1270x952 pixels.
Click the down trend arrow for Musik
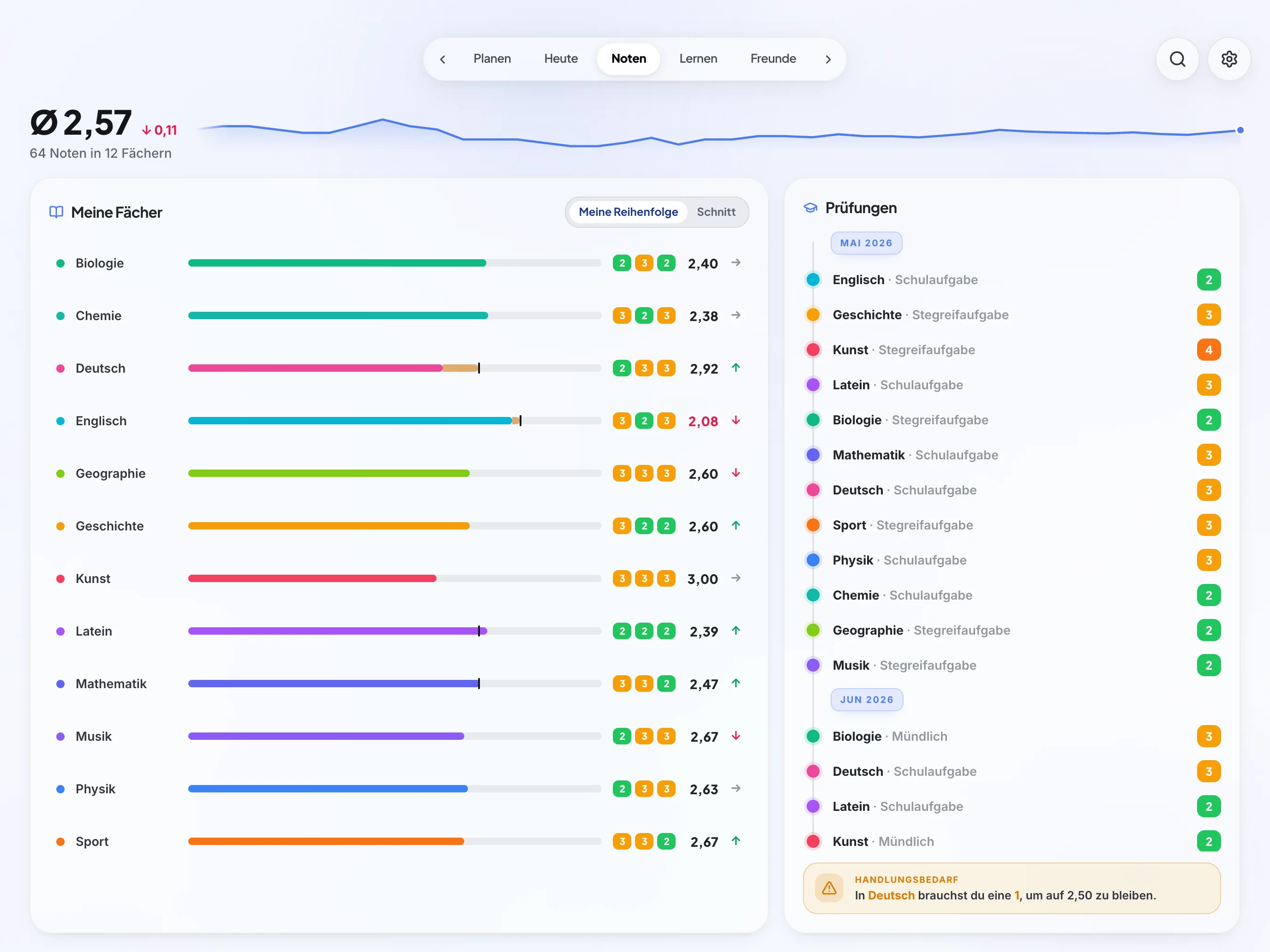(736, 736)
